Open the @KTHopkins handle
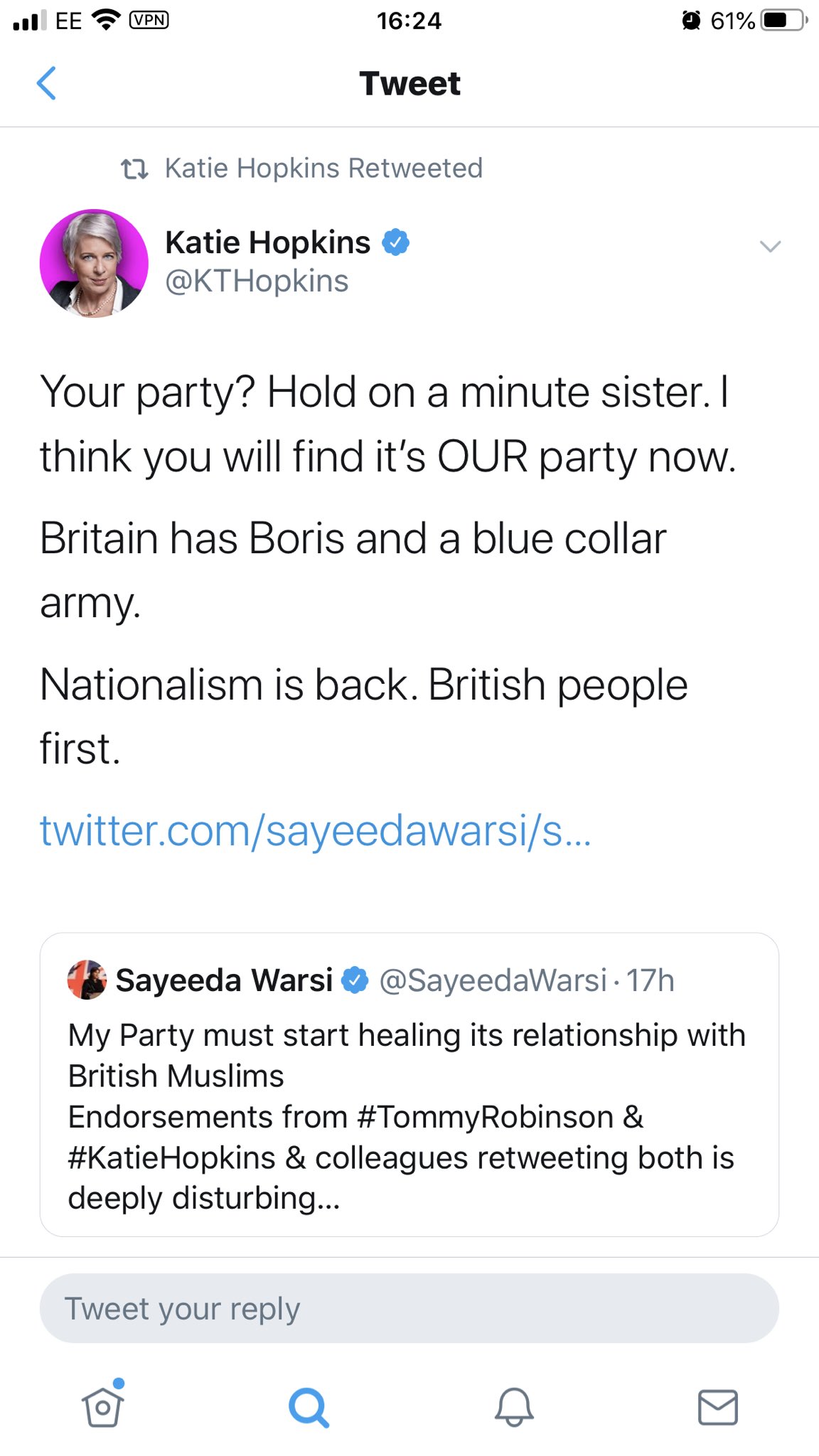Viewport: 819px width, 1456px height. coord(257,281)
